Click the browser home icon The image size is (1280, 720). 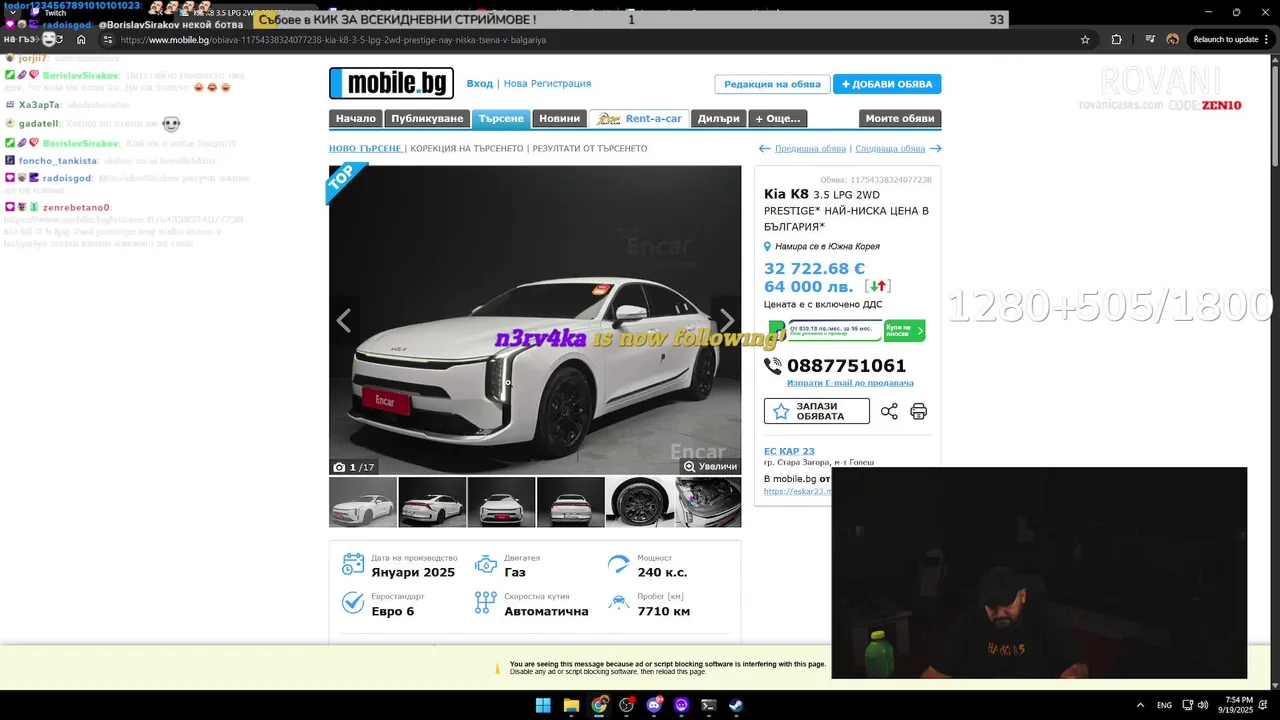click(81, 40)
